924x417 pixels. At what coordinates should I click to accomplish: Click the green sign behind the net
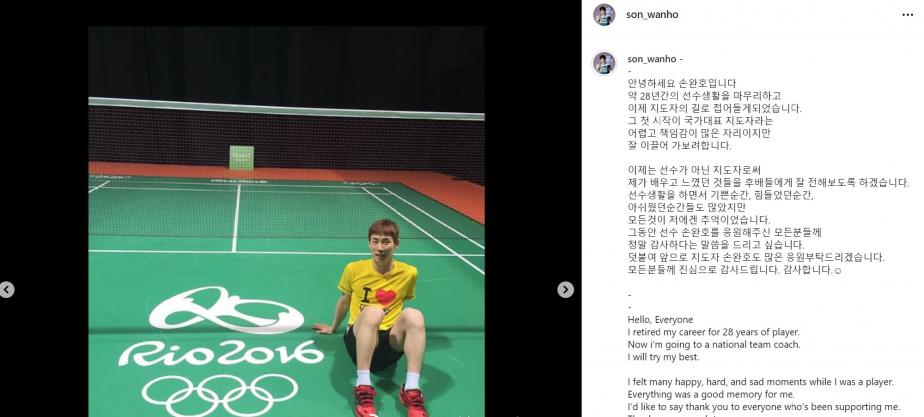[242, 158]
